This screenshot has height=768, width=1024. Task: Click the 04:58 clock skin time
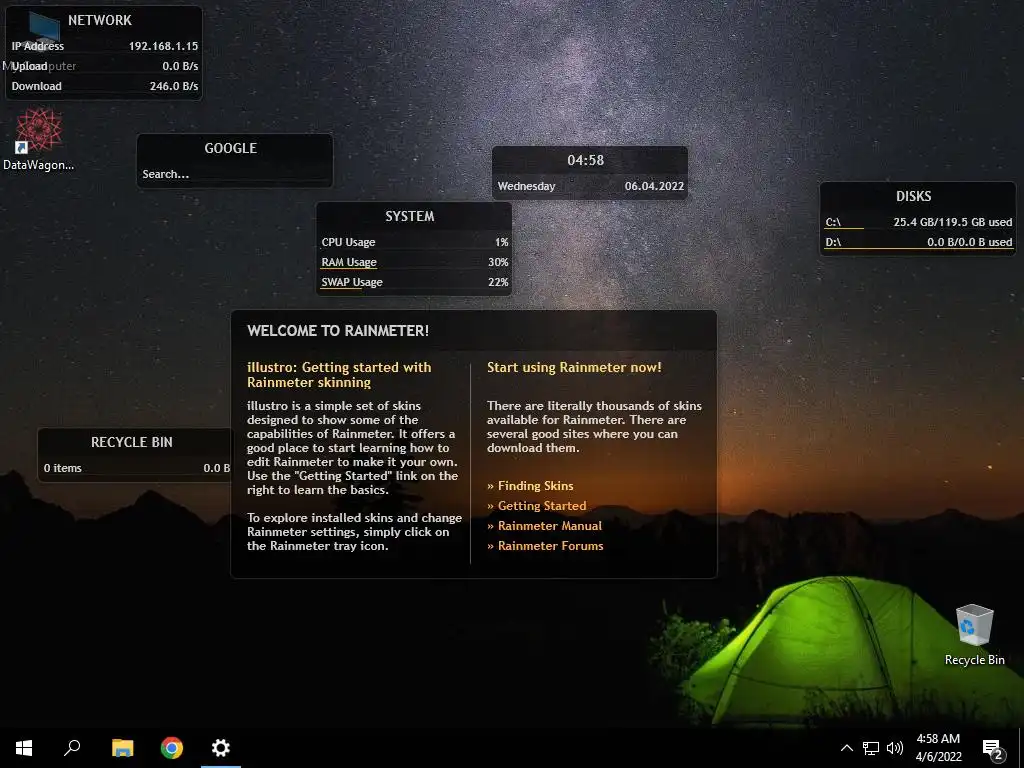pyautogui.click(x=585, y=160)
